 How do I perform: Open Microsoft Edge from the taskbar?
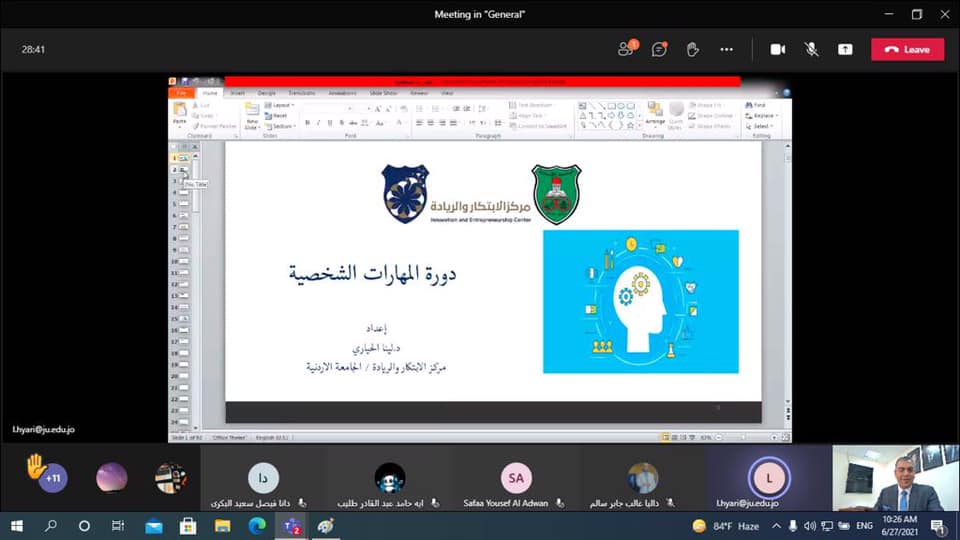click(x=257, y=526)
